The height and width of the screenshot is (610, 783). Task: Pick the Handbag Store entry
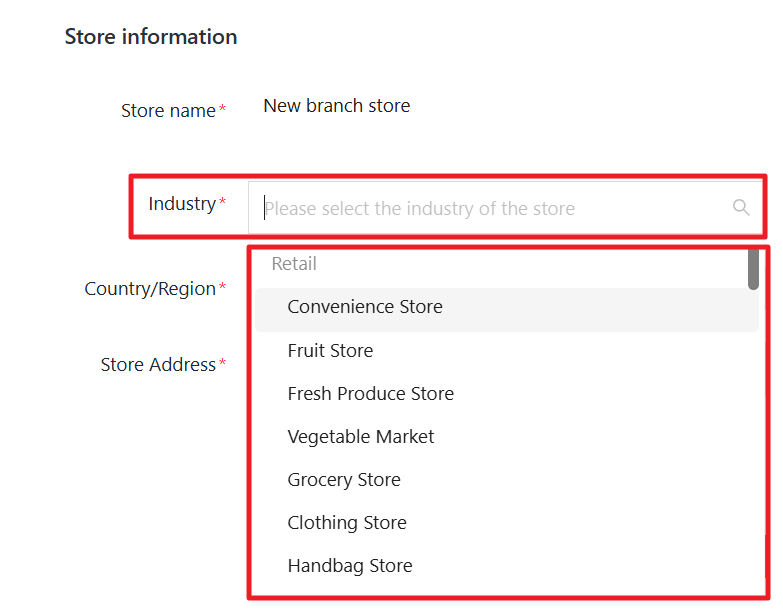click(x=350, y=566)
